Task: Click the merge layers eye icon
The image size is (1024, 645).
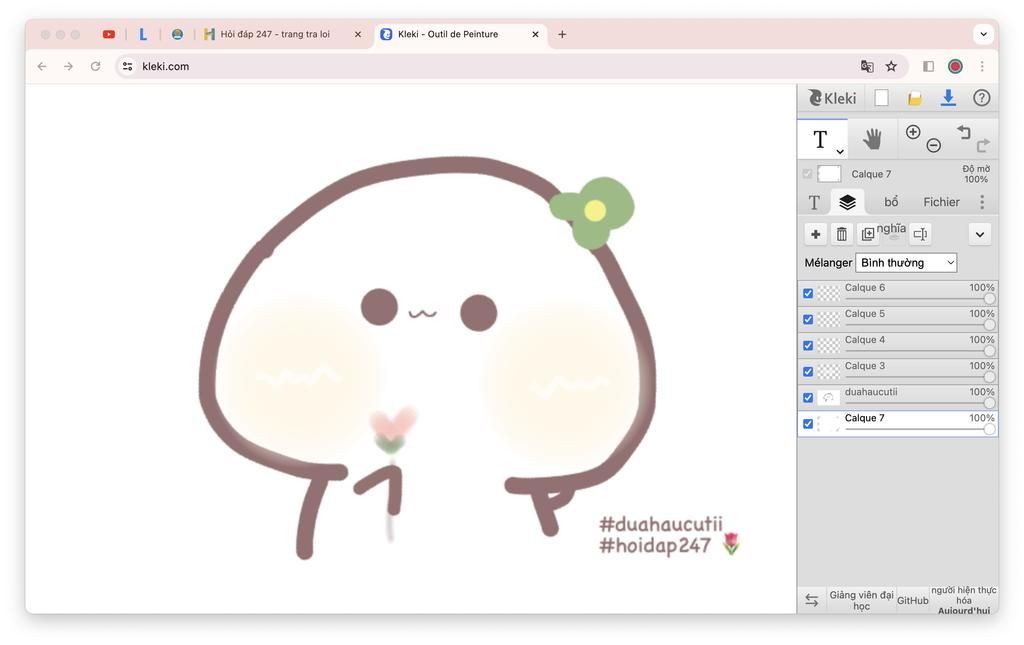Action: coord(894,238)
